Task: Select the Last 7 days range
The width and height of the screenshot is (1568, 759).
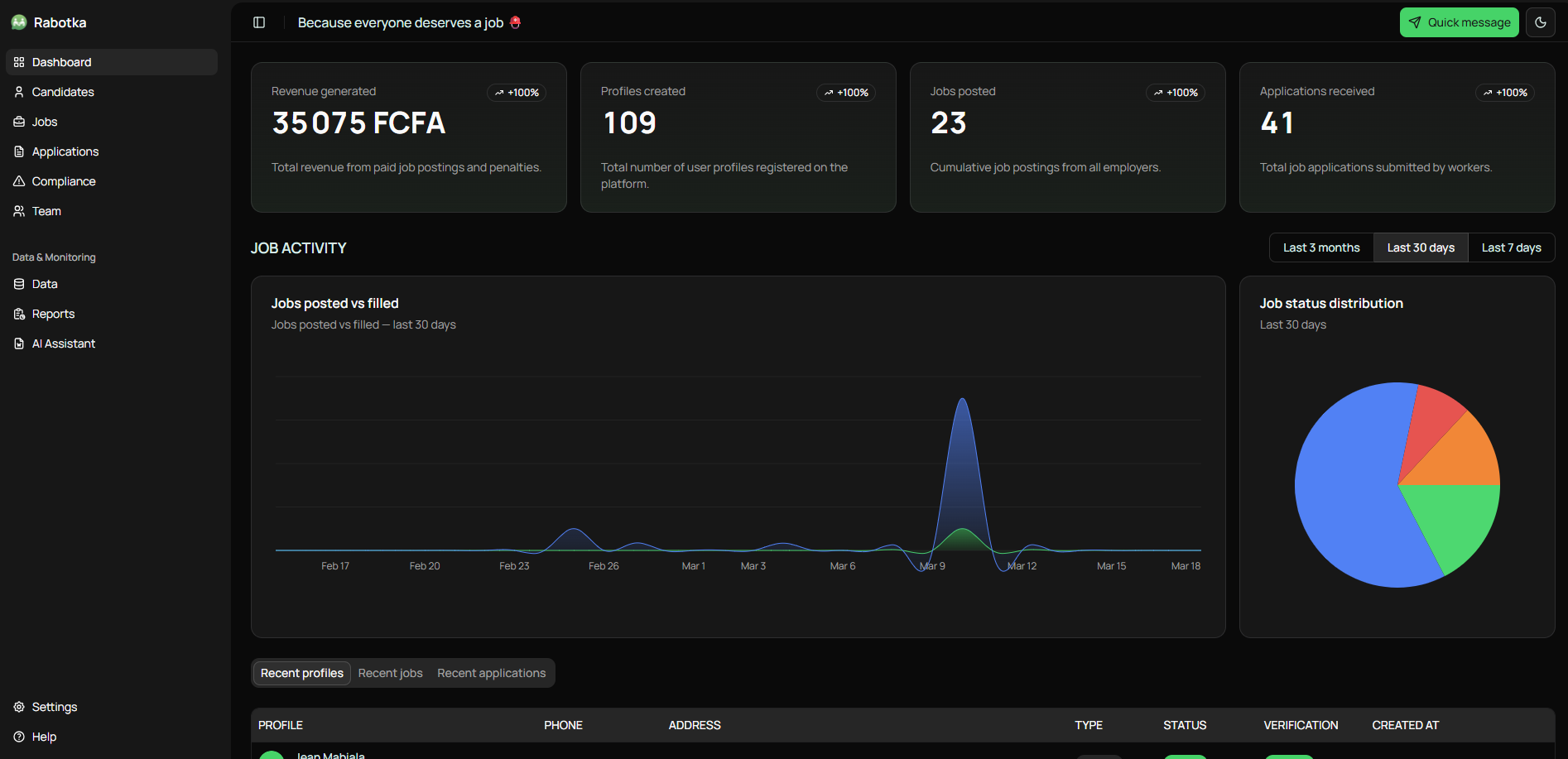Action: (x=1511, y=247)
